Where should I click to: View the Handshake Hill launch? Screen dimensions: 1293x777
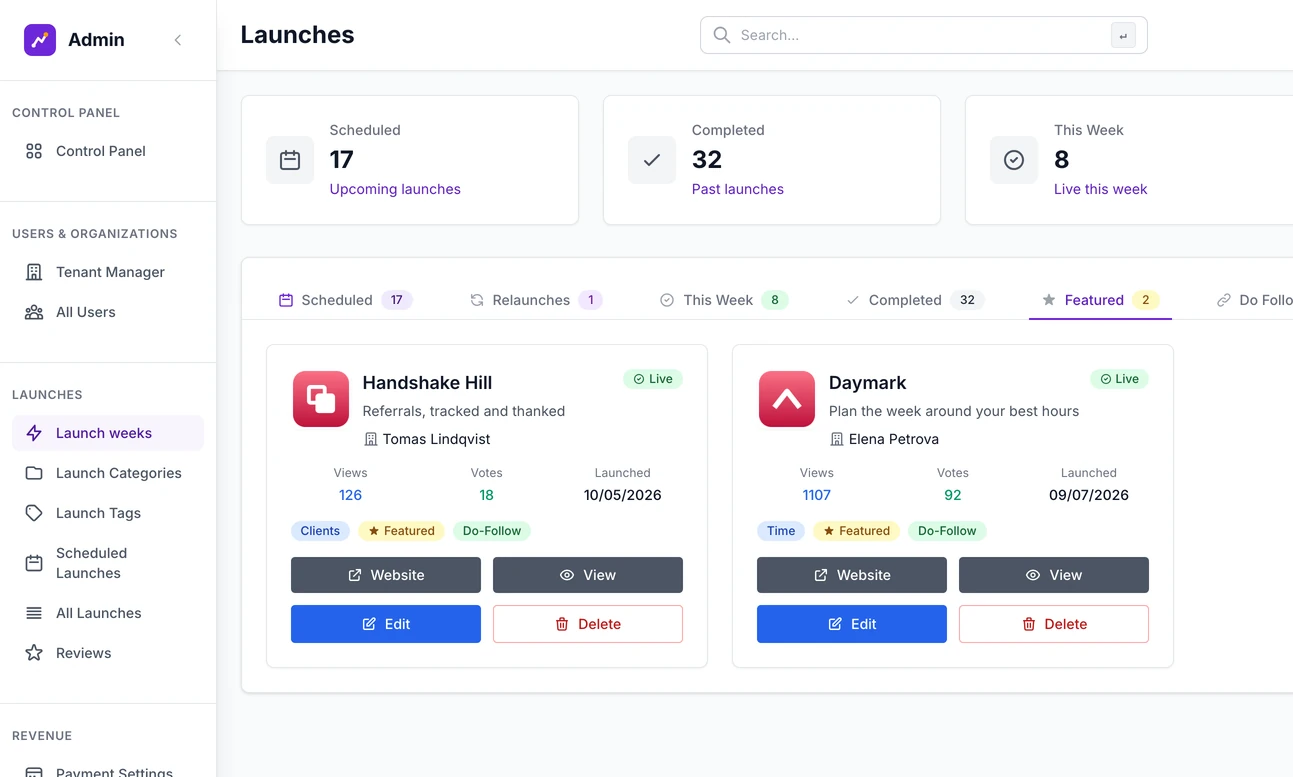coord(588,575)
